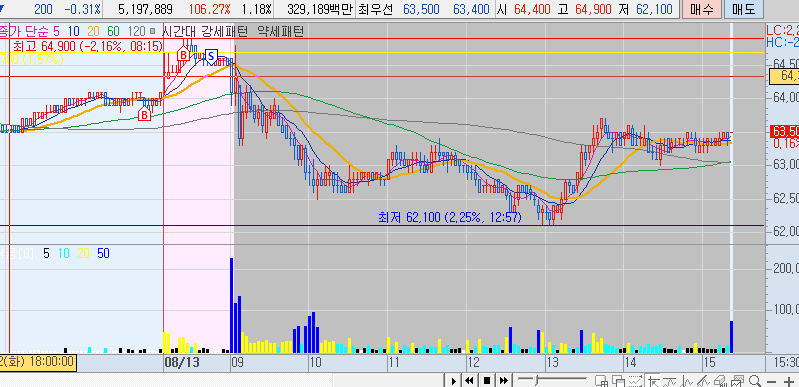The image size is (799, 387).
Task: Click the 최고 64,900 high price annotation
Action: (87, 47)
